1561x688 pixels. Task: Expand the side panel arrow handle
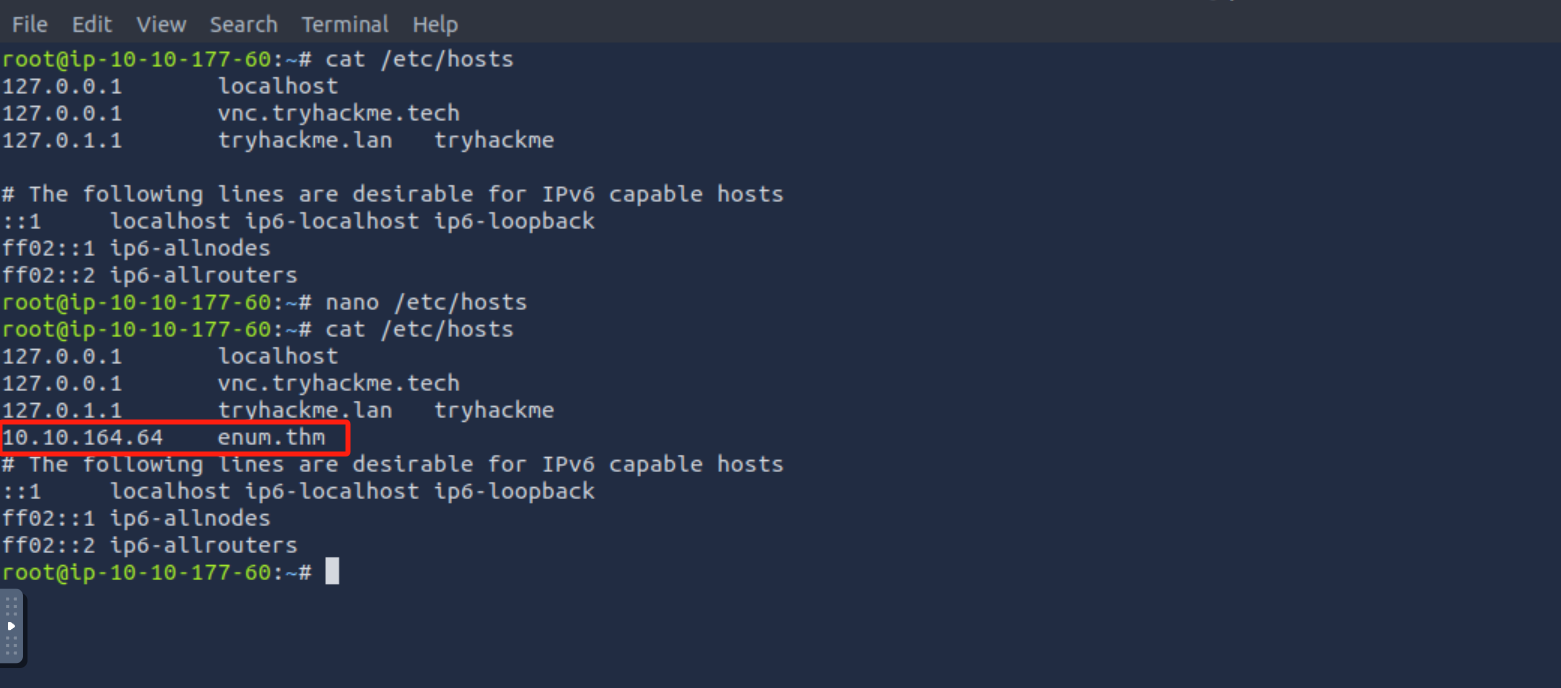pyautogui.click(x=11, y=626)
